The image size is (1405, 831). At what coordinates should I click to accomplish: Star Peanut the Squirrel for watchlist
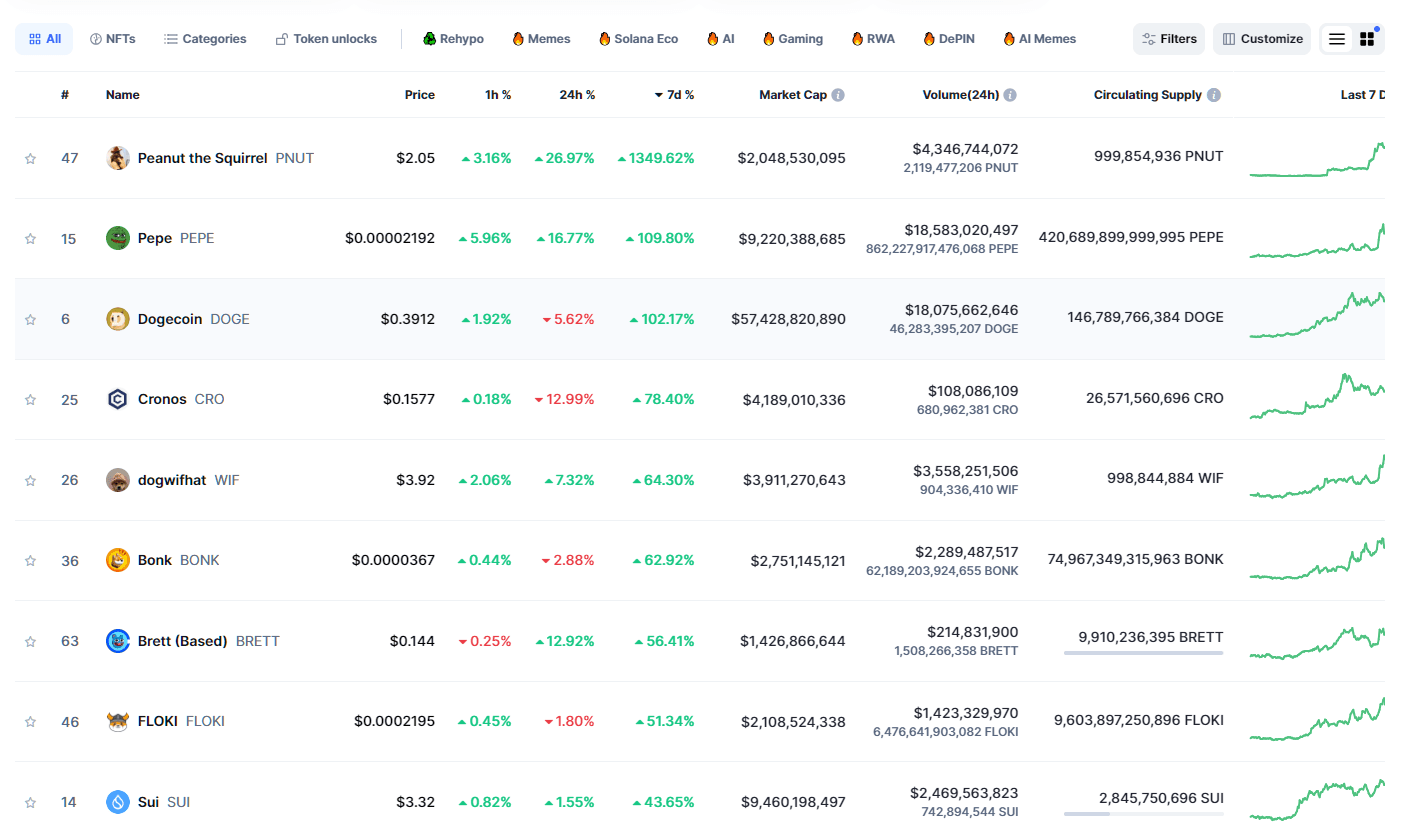[30, 158]
